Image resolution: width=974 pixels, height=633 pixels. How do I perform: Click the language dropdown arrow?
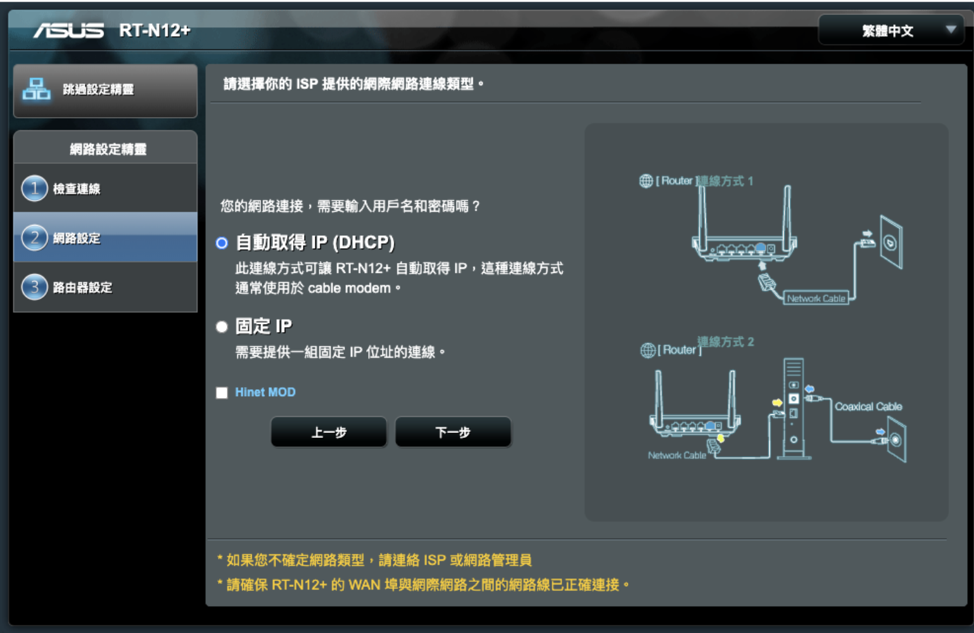(x=950, y=29)
